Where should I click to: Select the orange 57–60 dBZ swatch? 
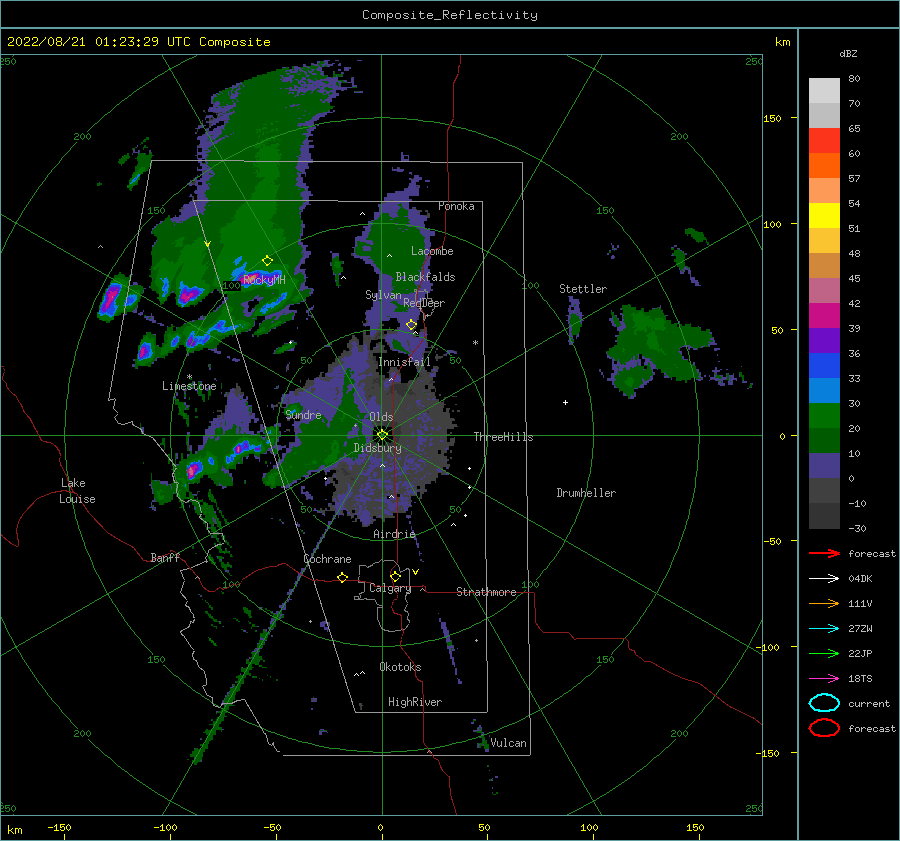coord(824,166)
